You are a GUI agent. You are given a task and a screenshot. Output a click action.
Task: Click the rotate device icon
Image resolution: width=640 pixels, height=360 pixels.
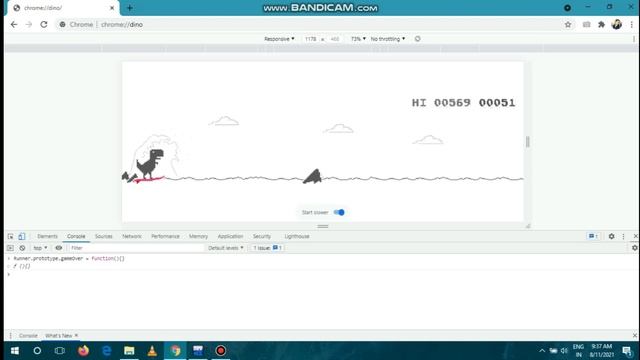(418, 39)
